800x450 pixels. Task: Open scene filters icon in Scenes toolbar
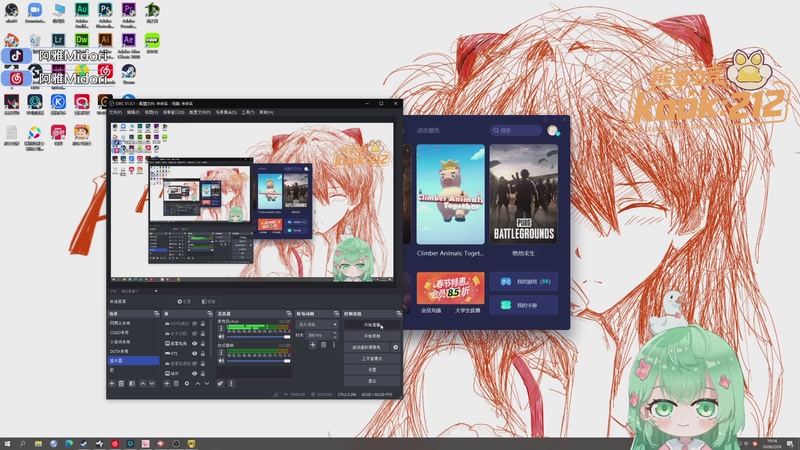click(x=132, y=383)
